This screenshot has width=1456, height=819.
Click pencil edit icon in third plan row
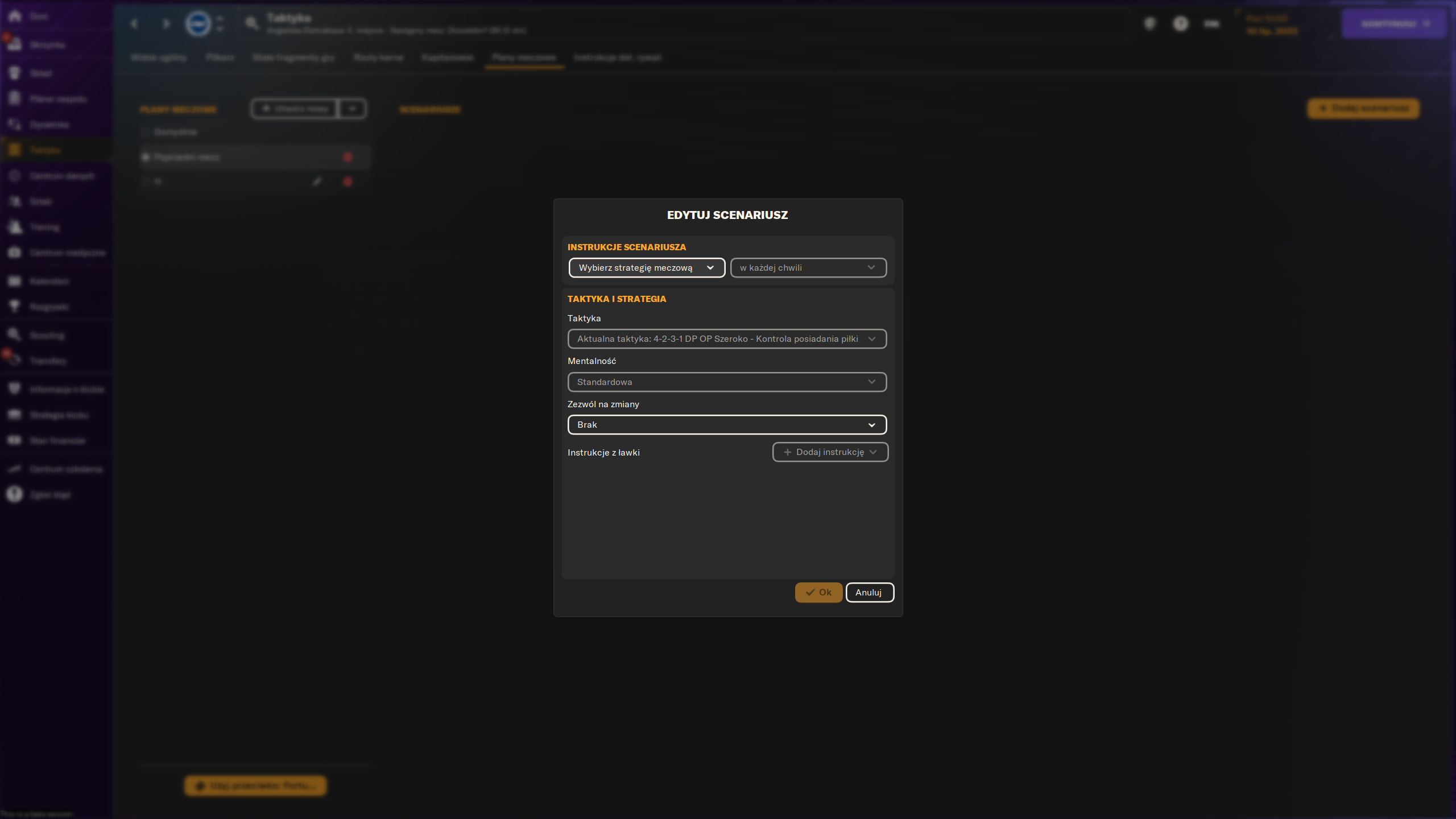coord(317,181)
